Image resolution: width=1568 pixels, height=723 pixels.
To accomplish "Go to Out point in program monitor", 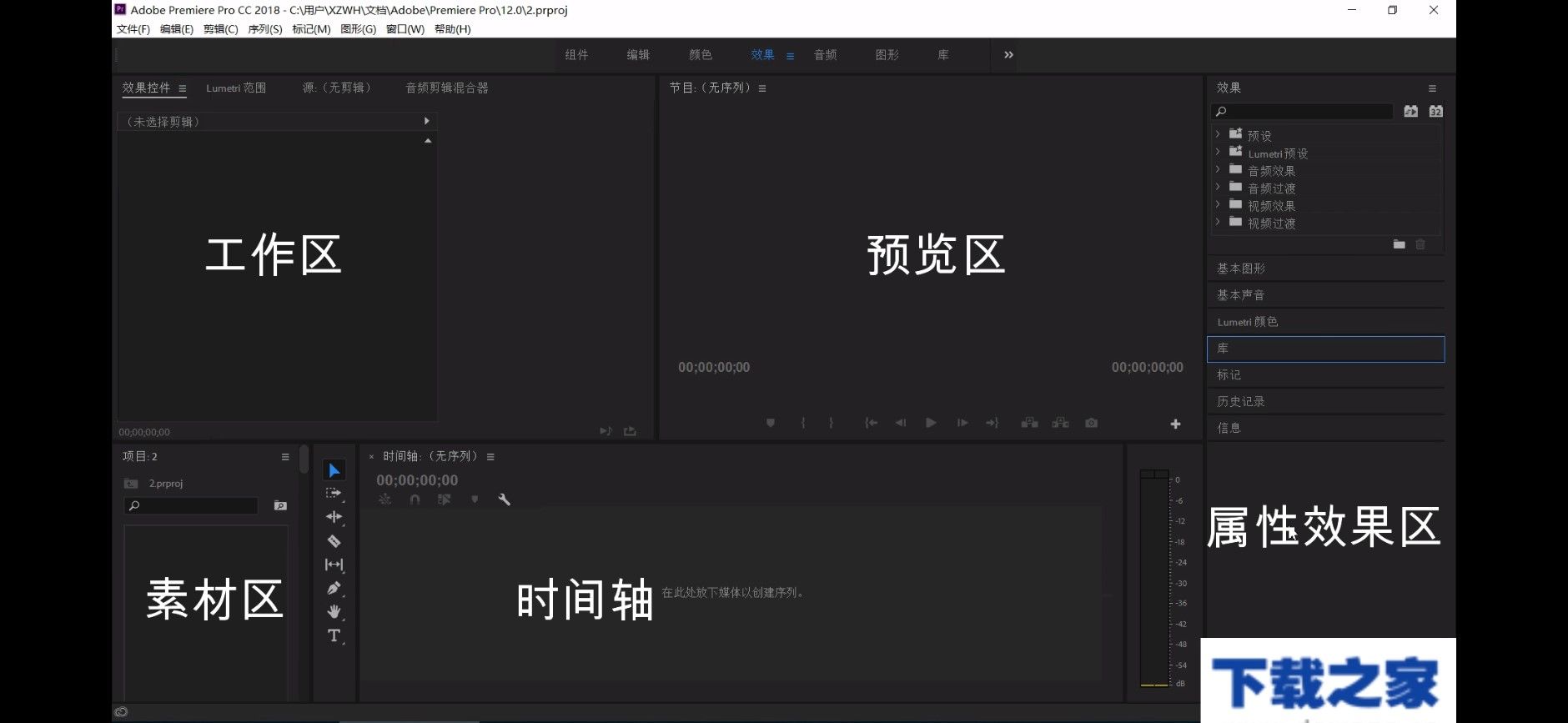I will tap(992, 424).
